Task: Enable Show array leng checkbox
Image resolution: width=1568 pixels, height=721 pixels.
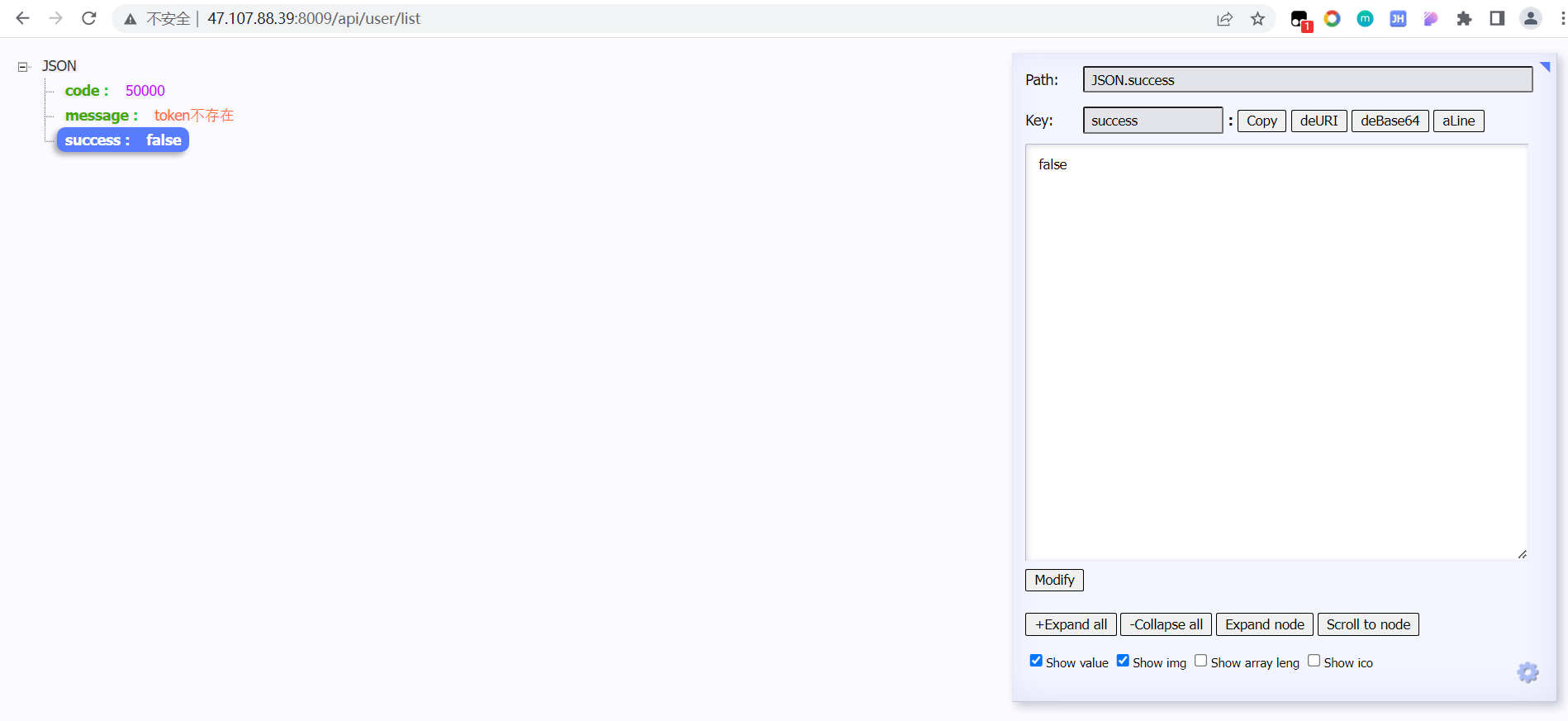Action: click(x=1200, y=661)
